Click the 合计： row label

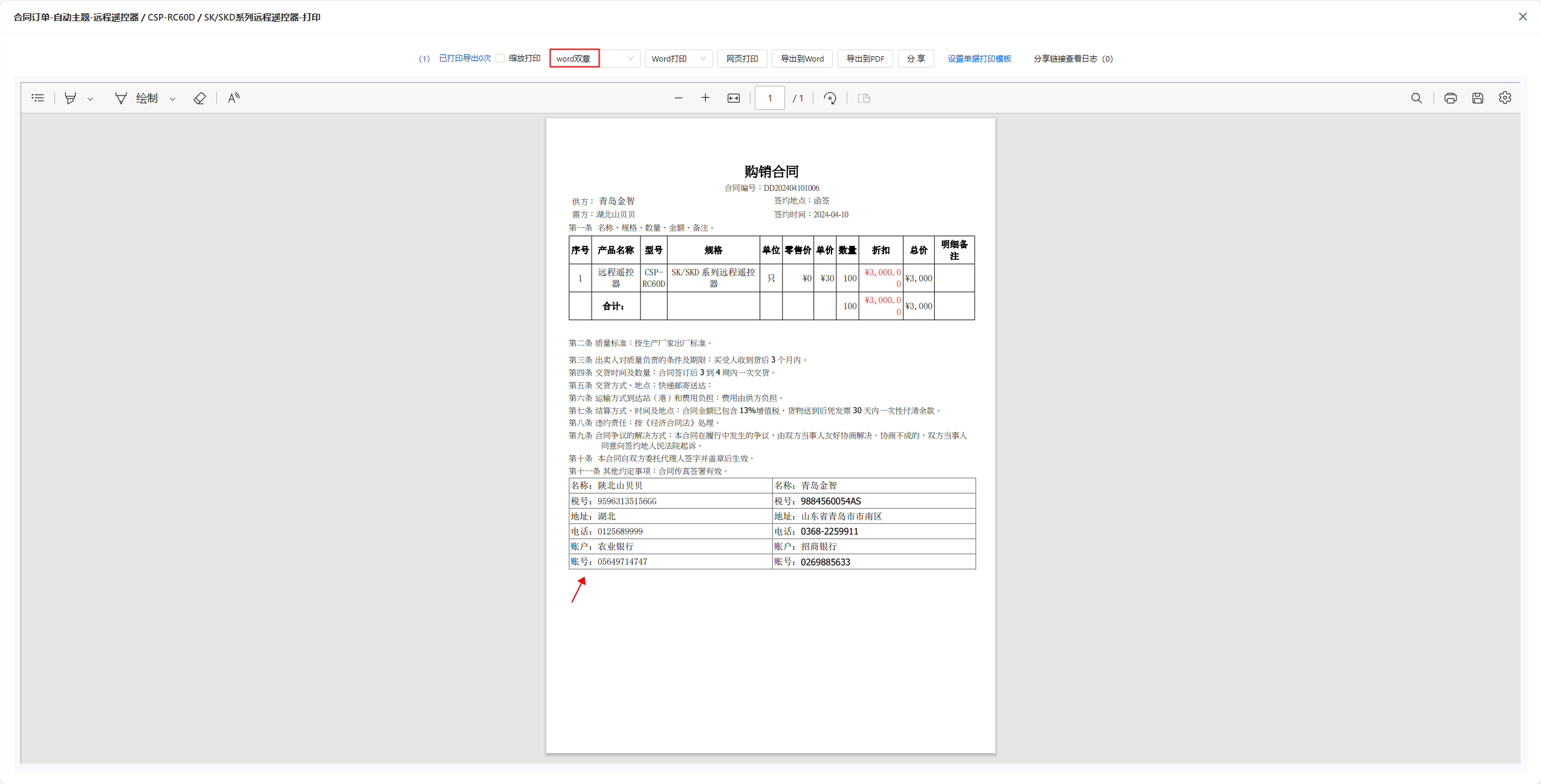click(x=613, y=306)
